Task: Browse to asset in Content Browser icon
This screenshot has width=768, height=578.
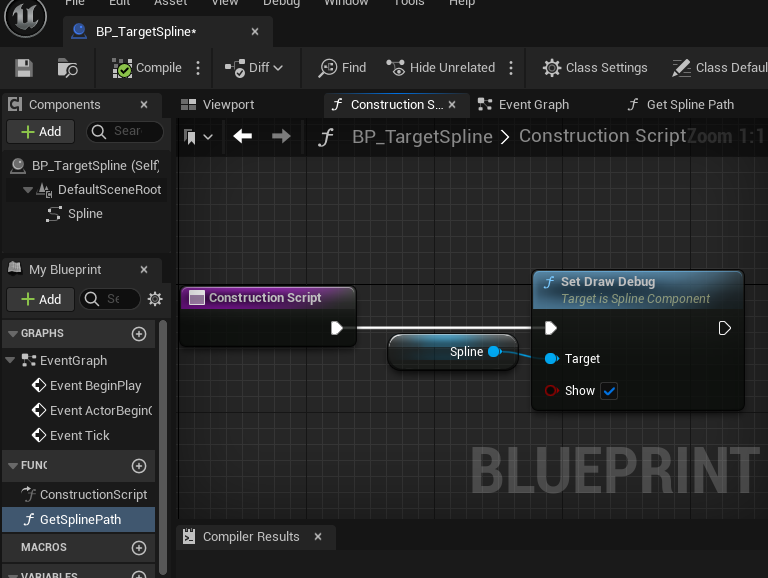Action: click(67, 68)
